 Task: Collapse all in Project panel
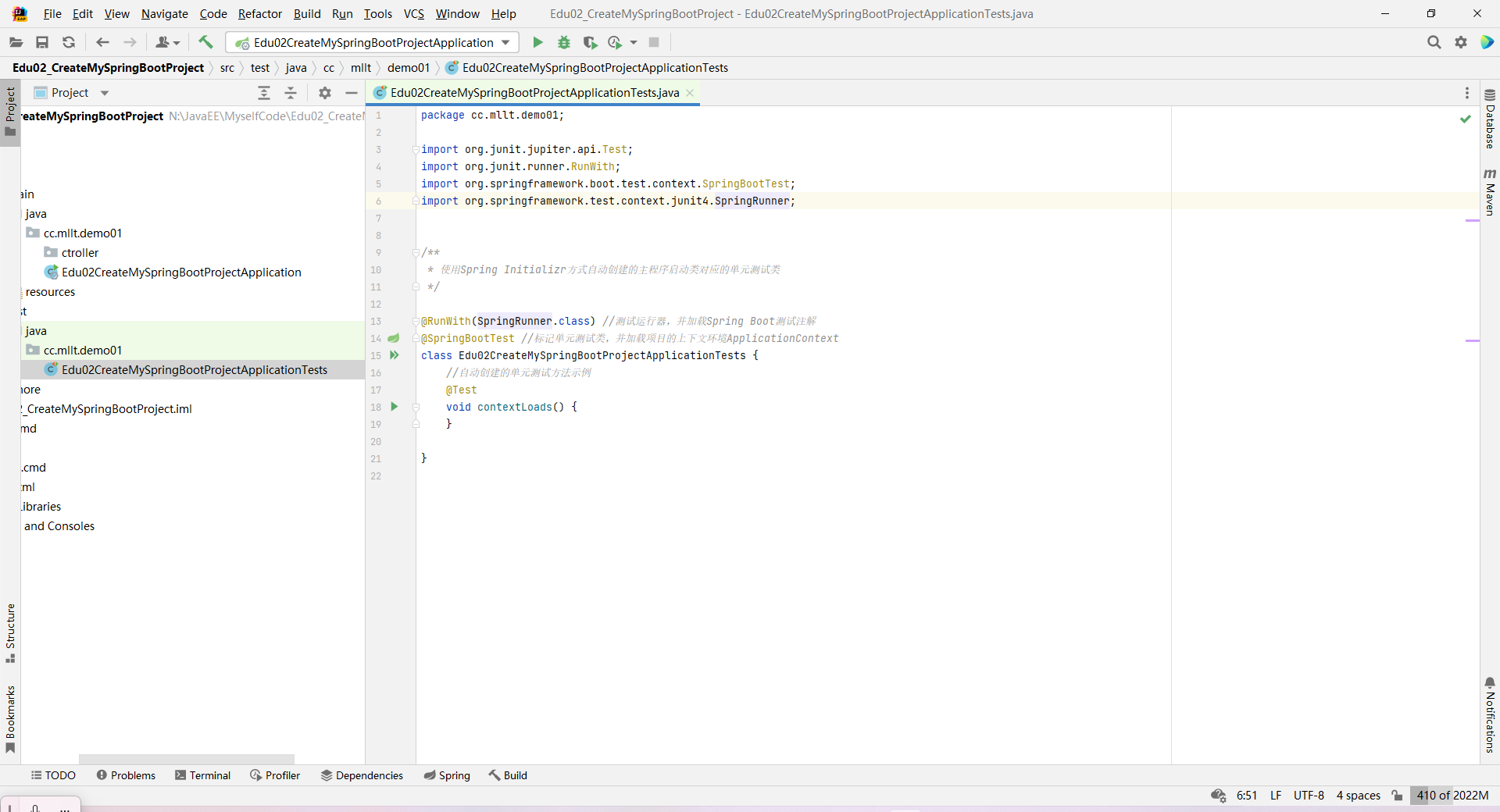291,93
